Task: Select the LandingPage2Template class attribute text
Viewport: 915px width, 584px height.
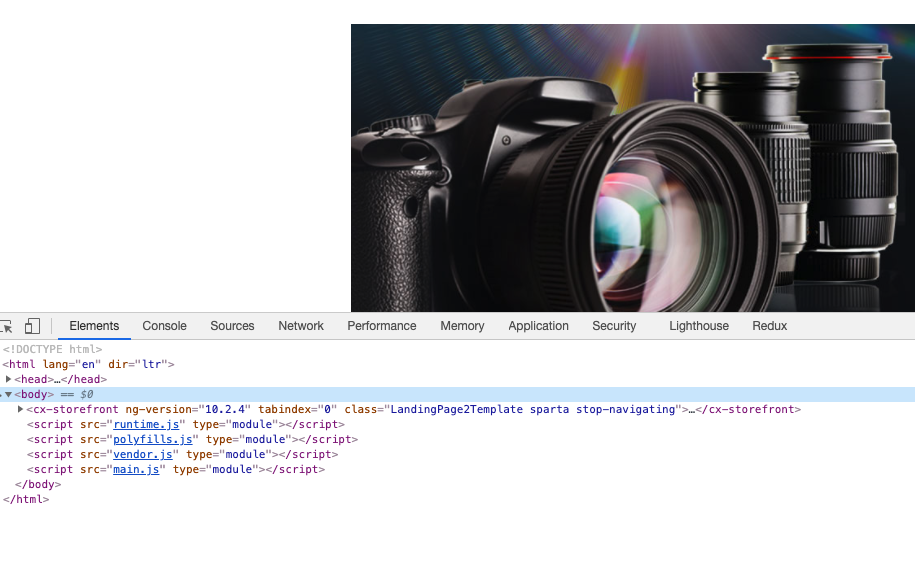Action: 456,410
